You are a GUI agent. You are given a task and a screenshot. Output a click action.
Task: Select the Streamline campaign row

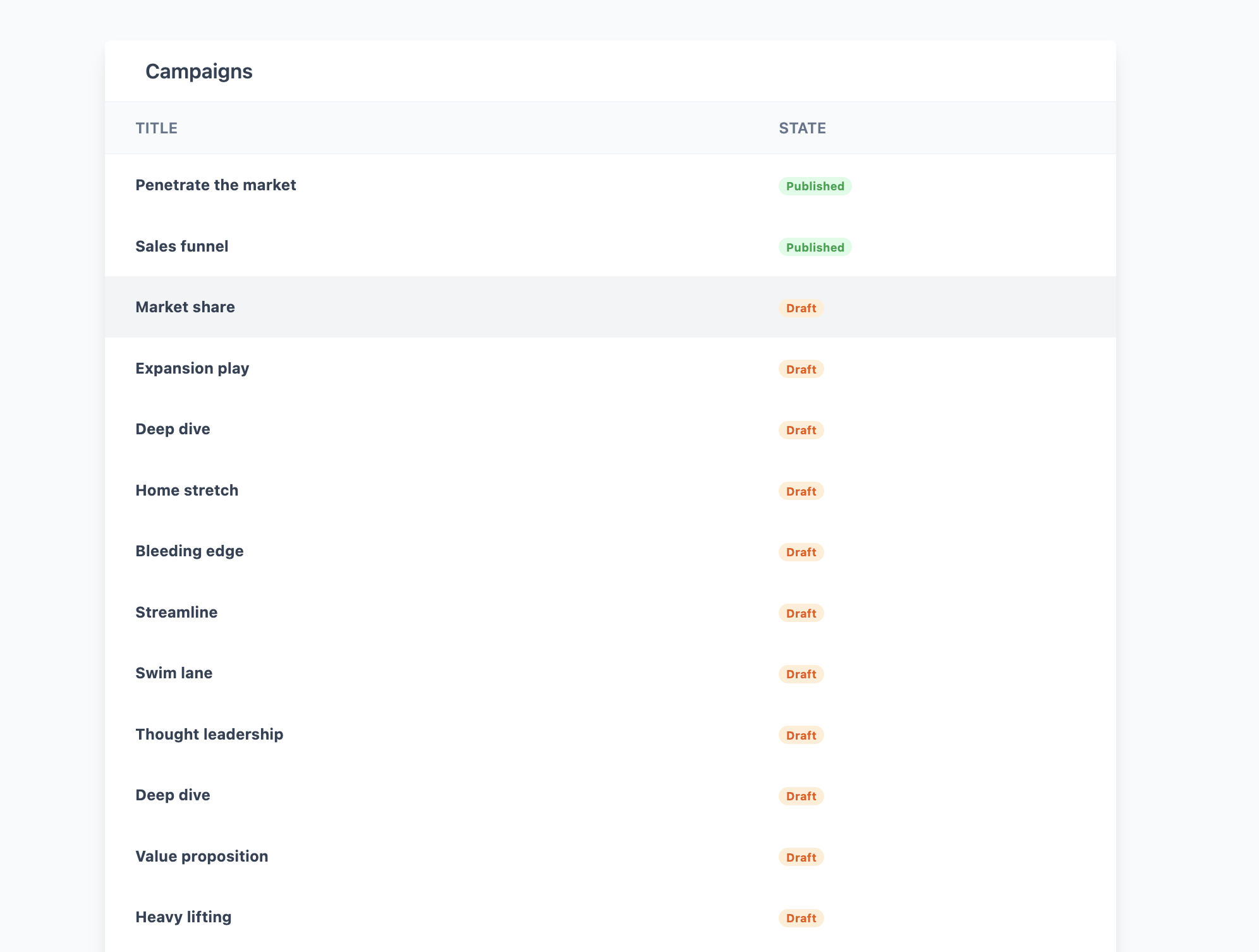pos(176,613)
